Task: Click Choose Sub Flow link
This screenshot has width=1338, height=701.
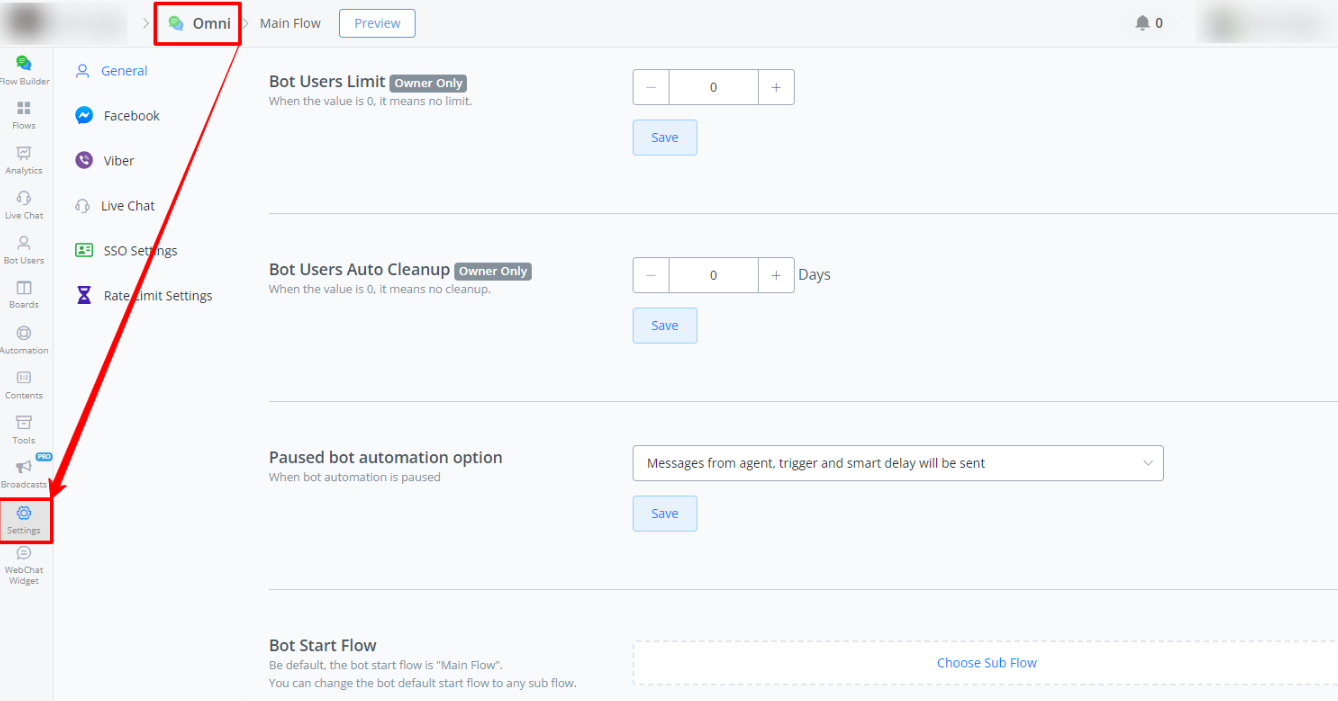Action: [986, 662]
